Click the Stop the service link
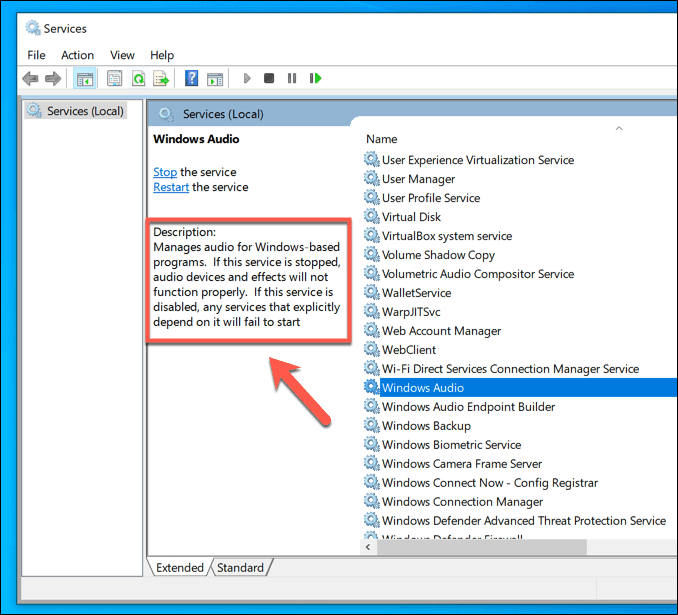678x615 pixels. pos(165,172)
